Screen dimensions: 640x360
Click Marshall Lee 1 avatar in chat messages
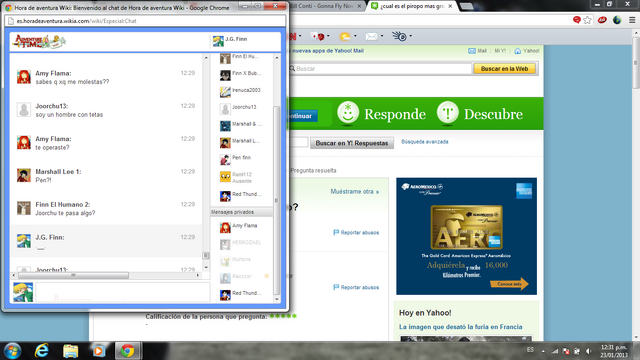pyautogui.click(x=24, y=175)
